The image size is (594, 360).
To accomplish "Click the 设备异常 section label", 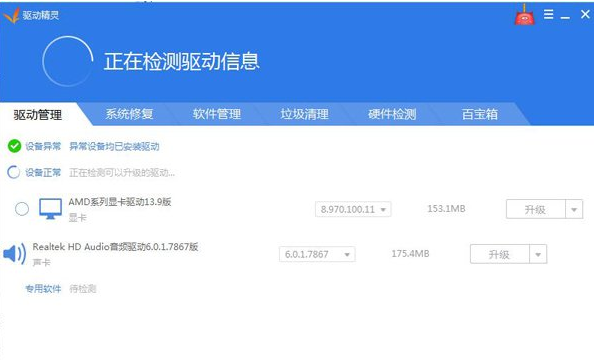I will 43,146.
